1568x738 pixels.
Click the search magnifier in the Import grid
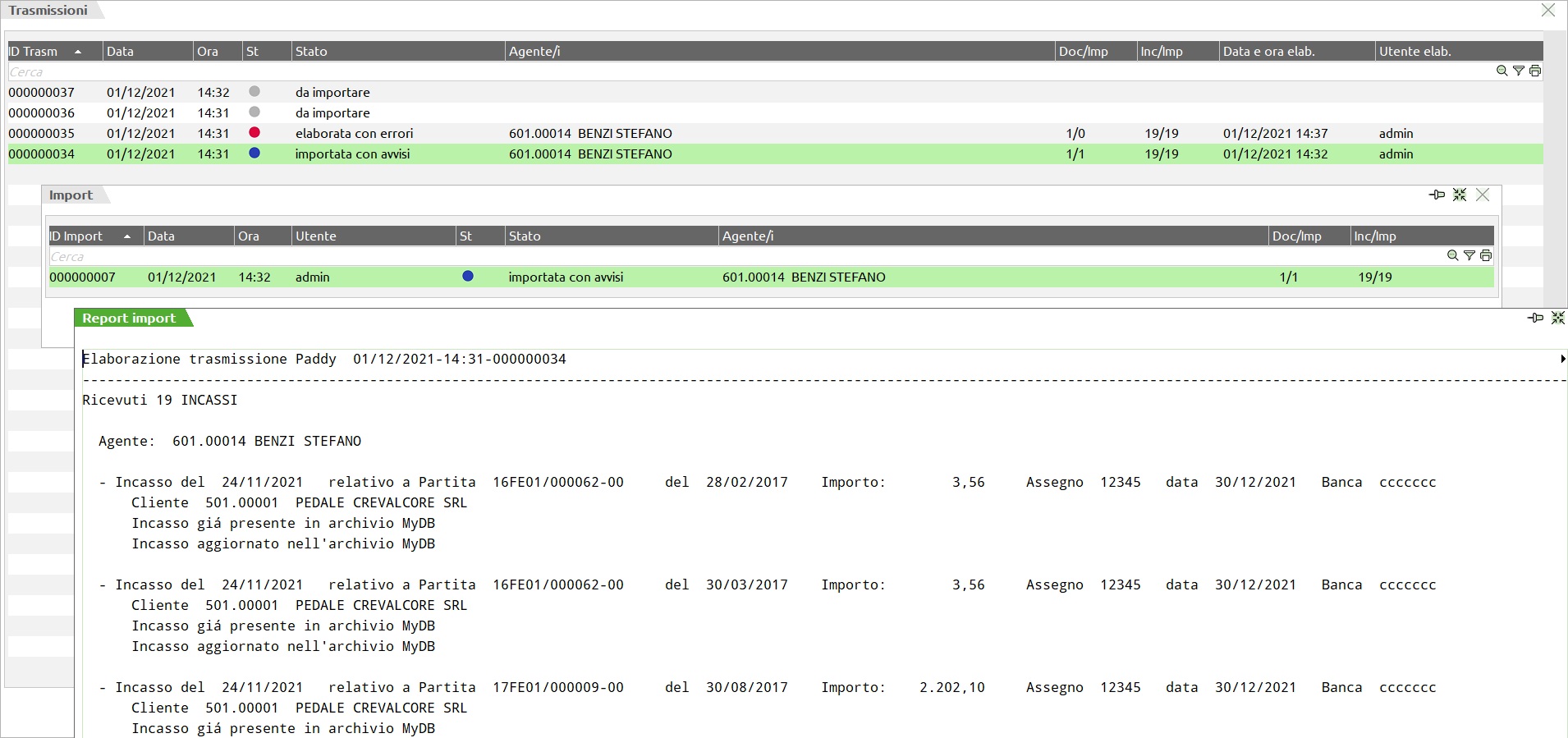(1452, 256)
